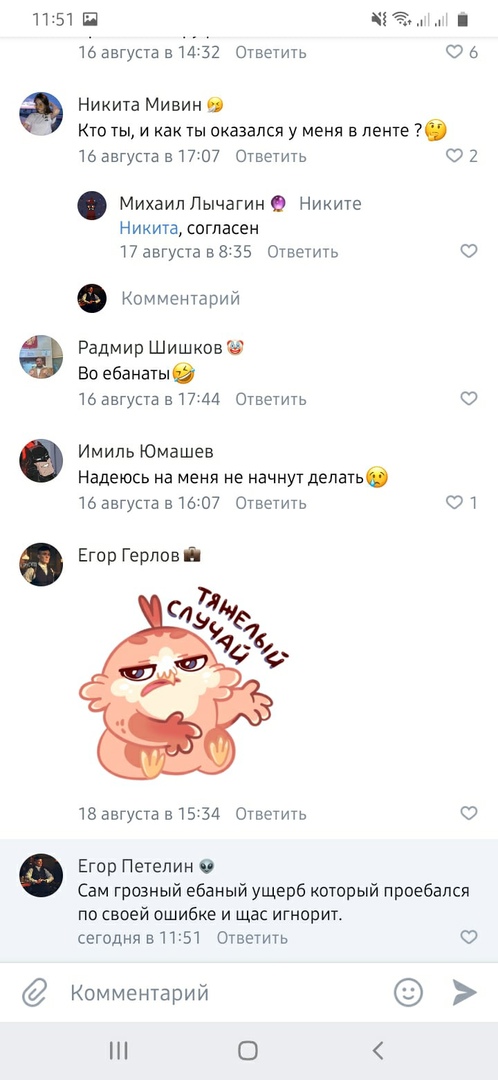Tap Android home navigation button
This screenshot has width=498, height=1080.
pyautogui.click(x=248, y=1050)
